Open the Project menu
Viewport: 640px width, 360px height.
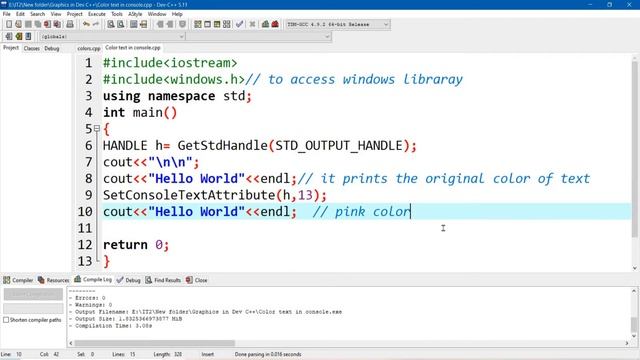[75, 14]
